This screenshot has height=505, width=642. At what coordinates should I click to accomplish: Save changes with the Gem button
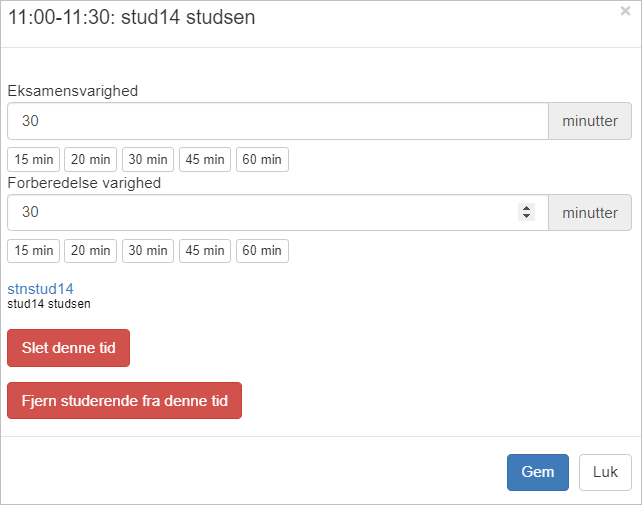(x=538, y=472)
